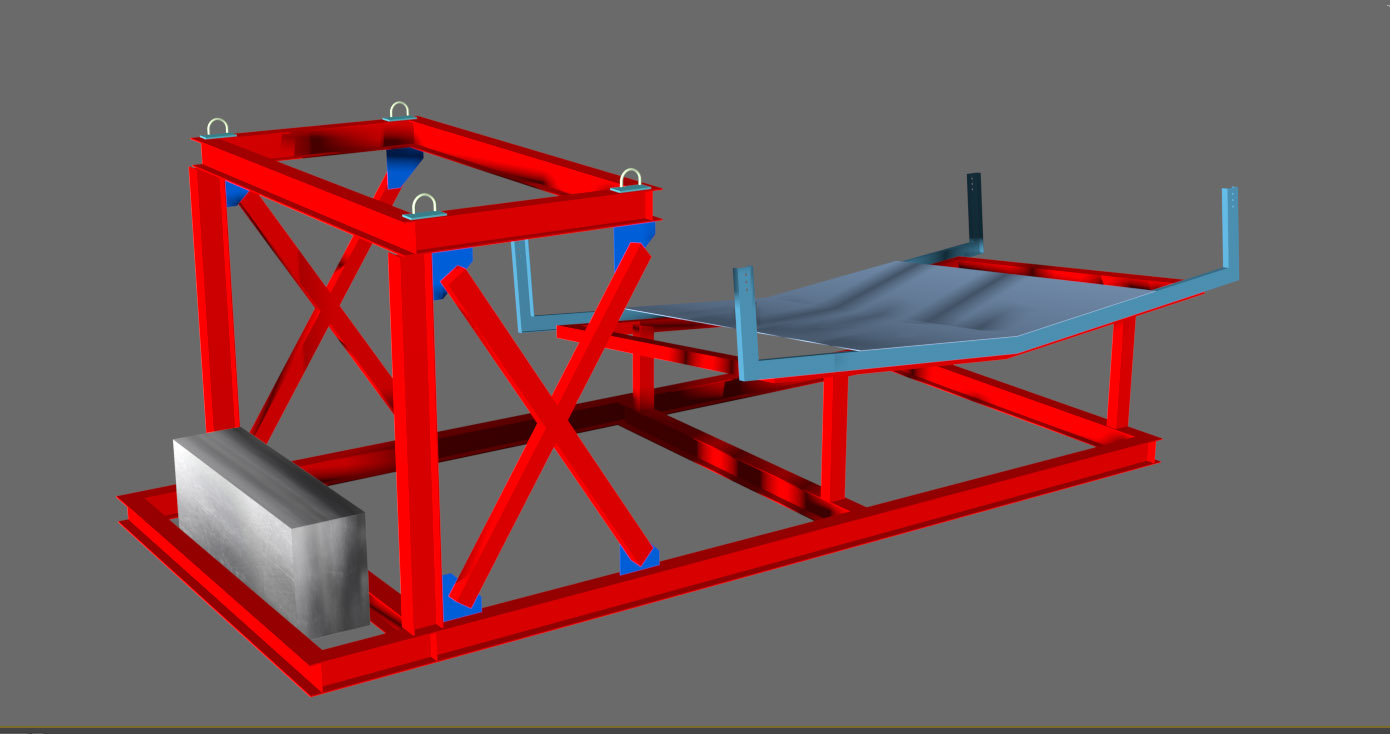Click the rear lifting lug on top frame
This screenshot has width=1390, height=734.
[x=398, y=112]
